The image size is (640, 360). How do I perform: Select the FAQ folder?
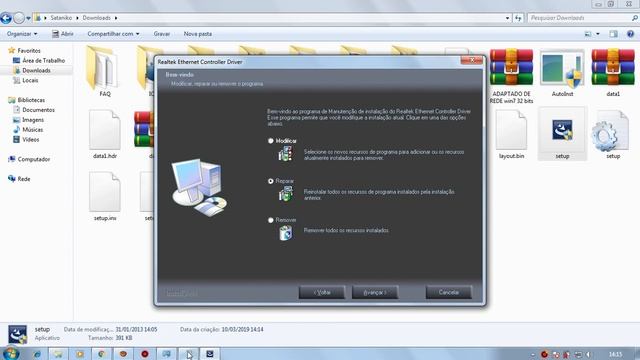coord(104,72)
